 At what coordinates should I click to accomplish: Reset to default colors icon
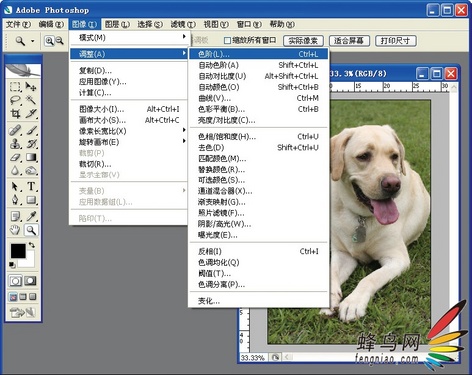point(12,265)
